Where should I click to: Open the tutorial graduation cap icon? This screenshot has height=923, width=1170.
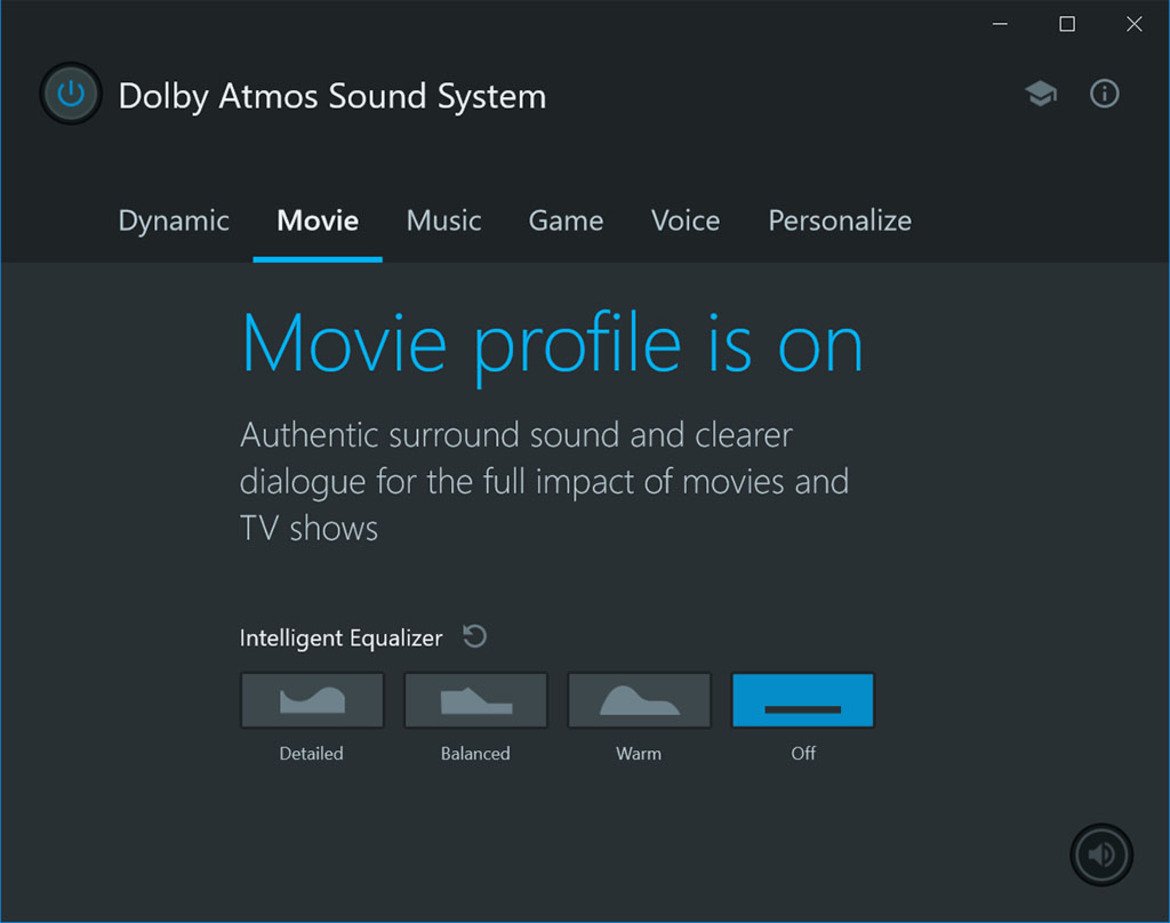click(1040, 94)
